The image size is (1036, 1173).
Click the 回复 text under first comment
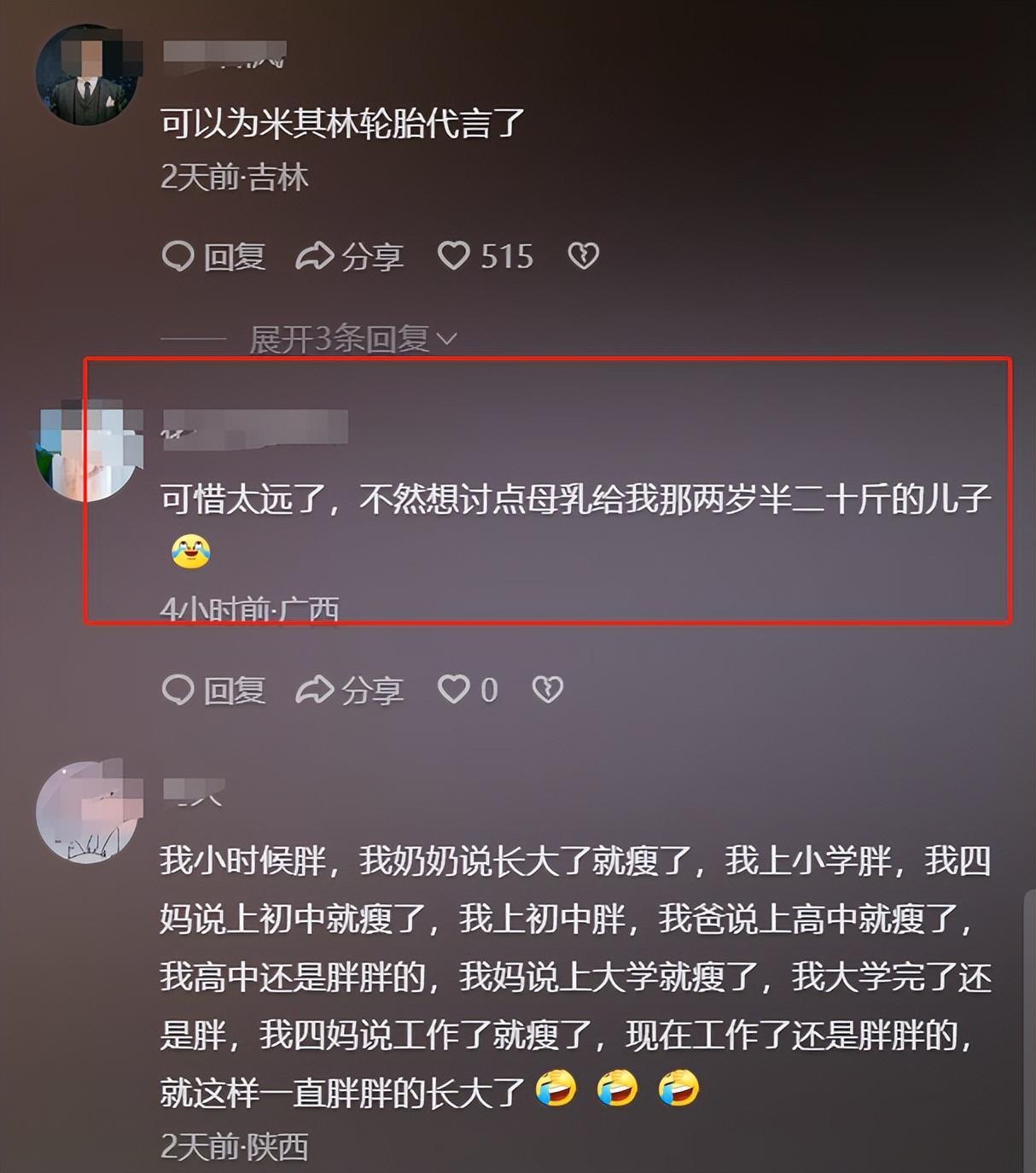235,256
